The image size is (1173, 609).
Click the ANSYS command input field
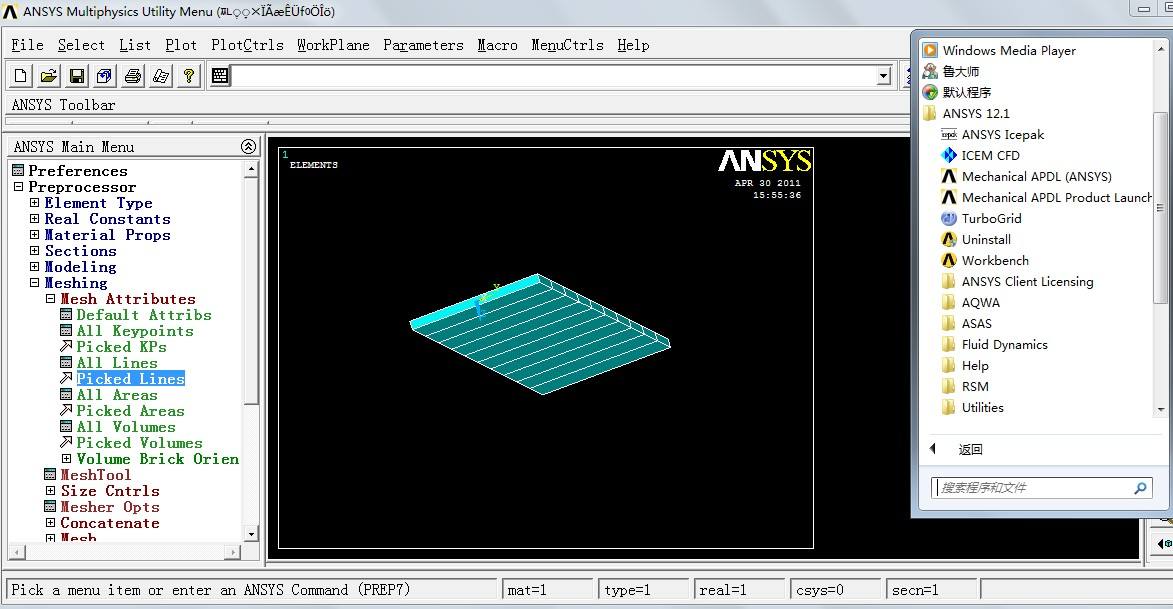click(554, 76)
